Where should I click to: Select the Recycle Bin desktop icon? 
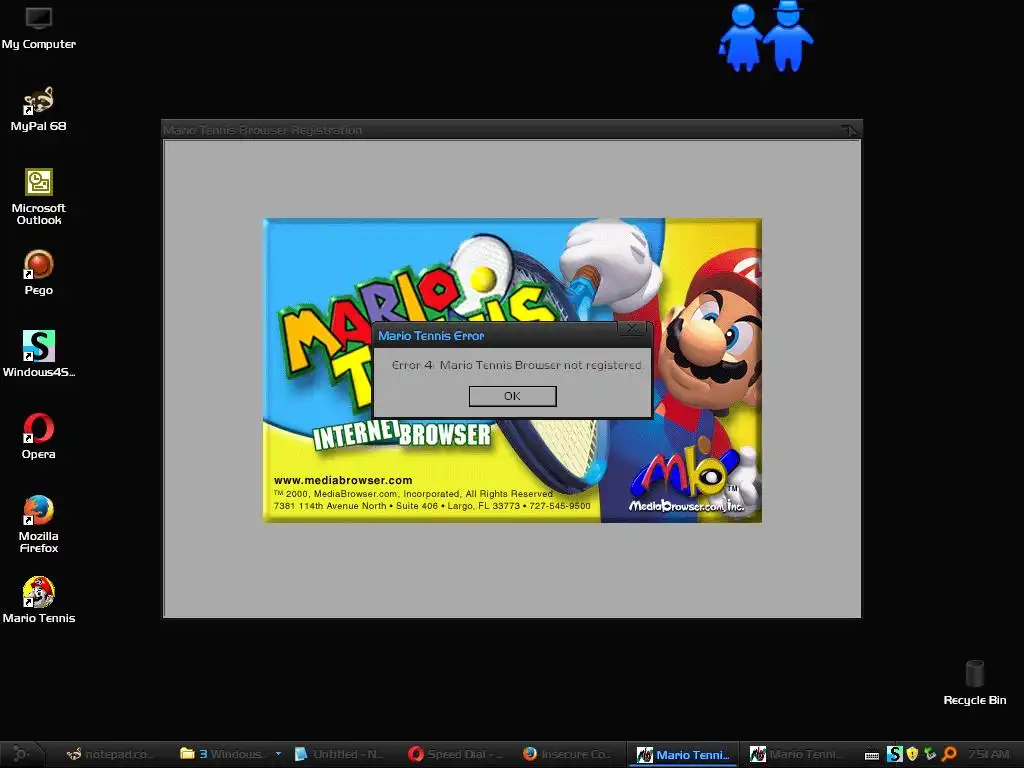pos(974,682)
